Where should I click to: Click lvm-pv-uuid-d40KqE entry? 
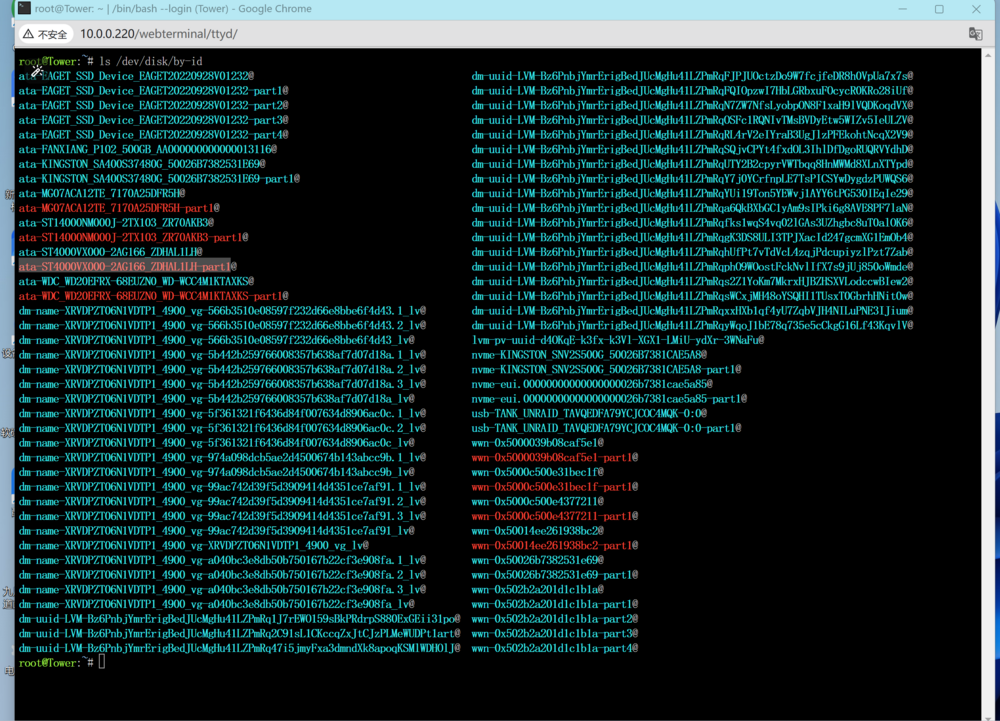pos(617,340)
